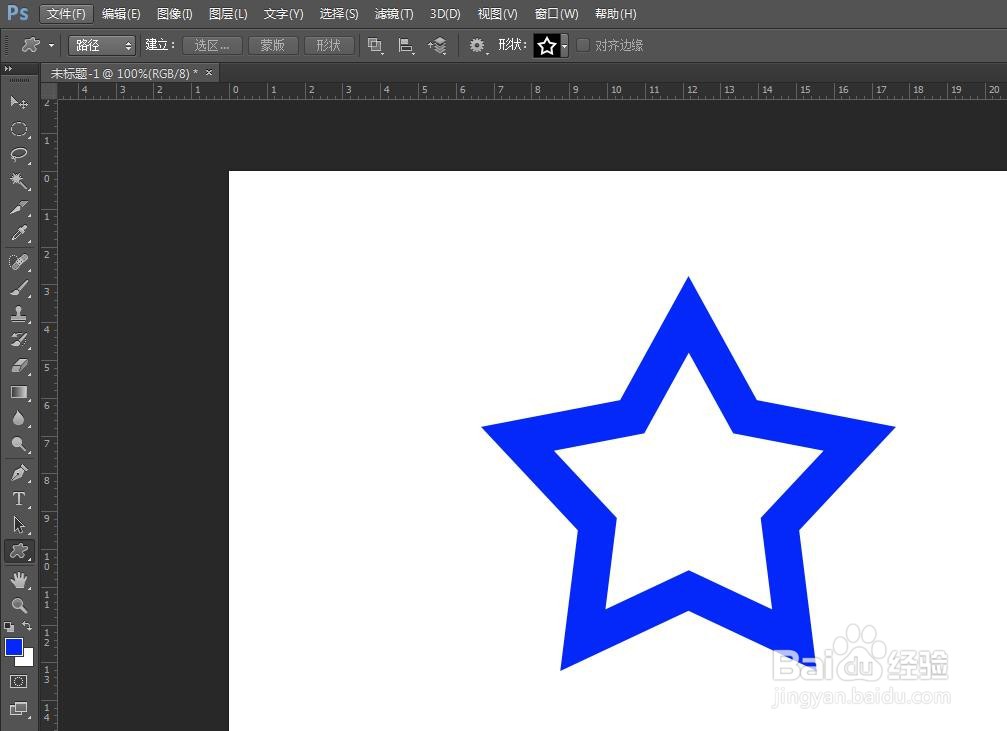Select the Custom Shape tool in toolbar

coord(19,551)
